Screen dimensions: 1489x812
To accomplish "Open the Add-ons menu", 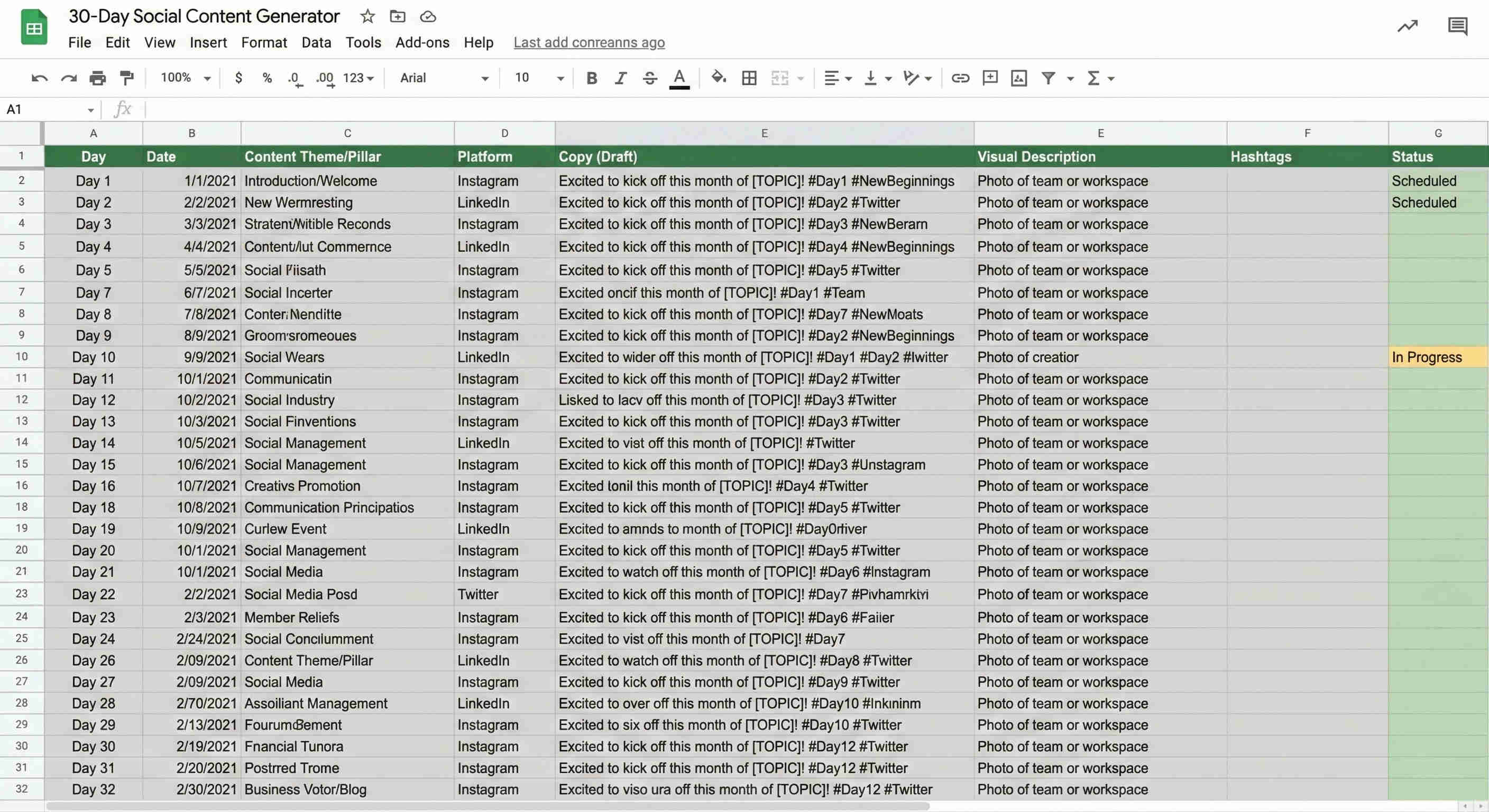I will pos(422,42).
